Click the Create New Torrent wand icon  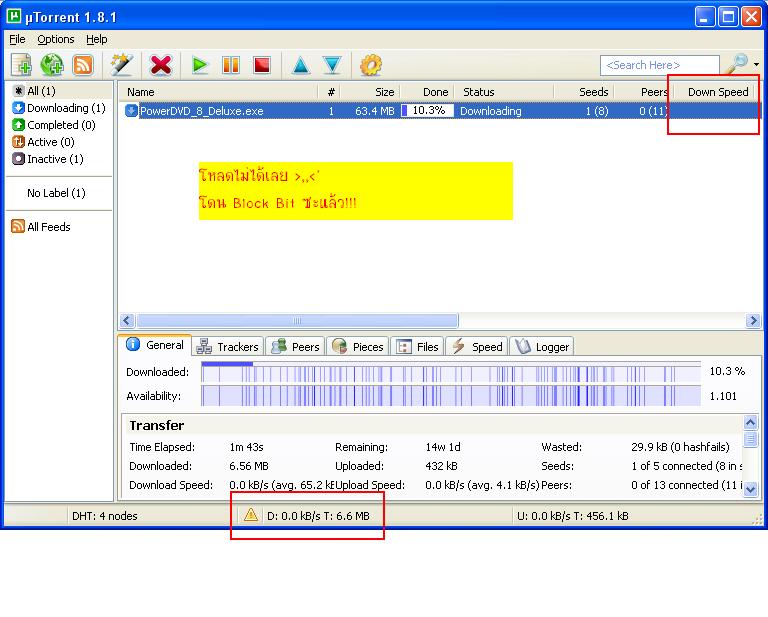[121, 65]
